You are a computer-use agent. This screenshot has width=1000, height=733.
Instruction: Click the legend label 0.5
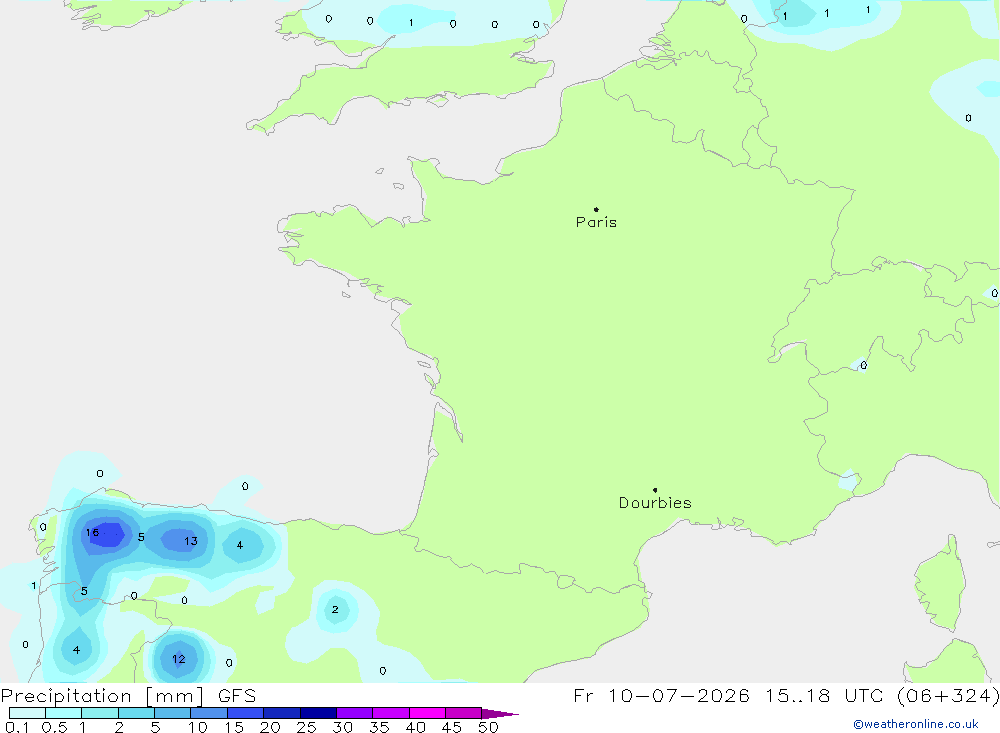[x=54, y=727]
